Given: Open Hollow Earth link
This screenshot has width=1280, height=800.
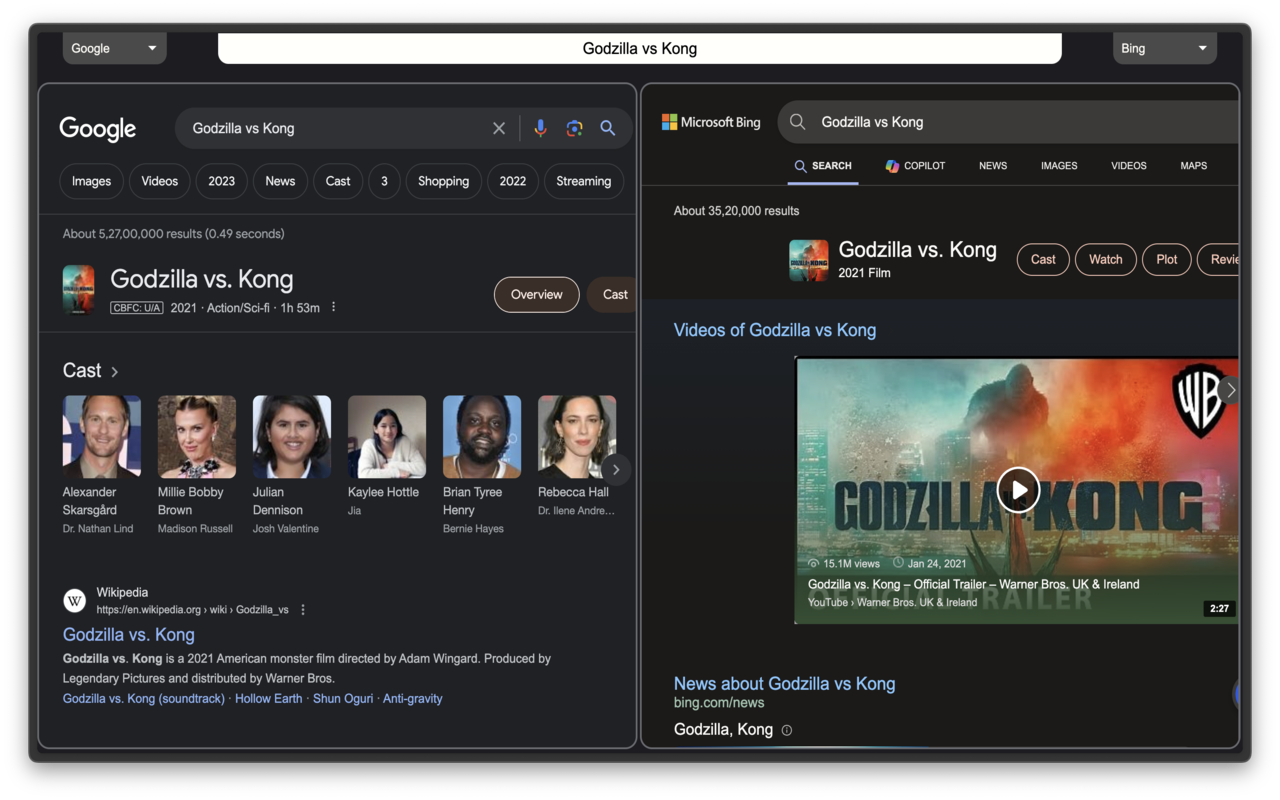Looking at the screenshot, I should pyautogui.click(x=268, y=699).
